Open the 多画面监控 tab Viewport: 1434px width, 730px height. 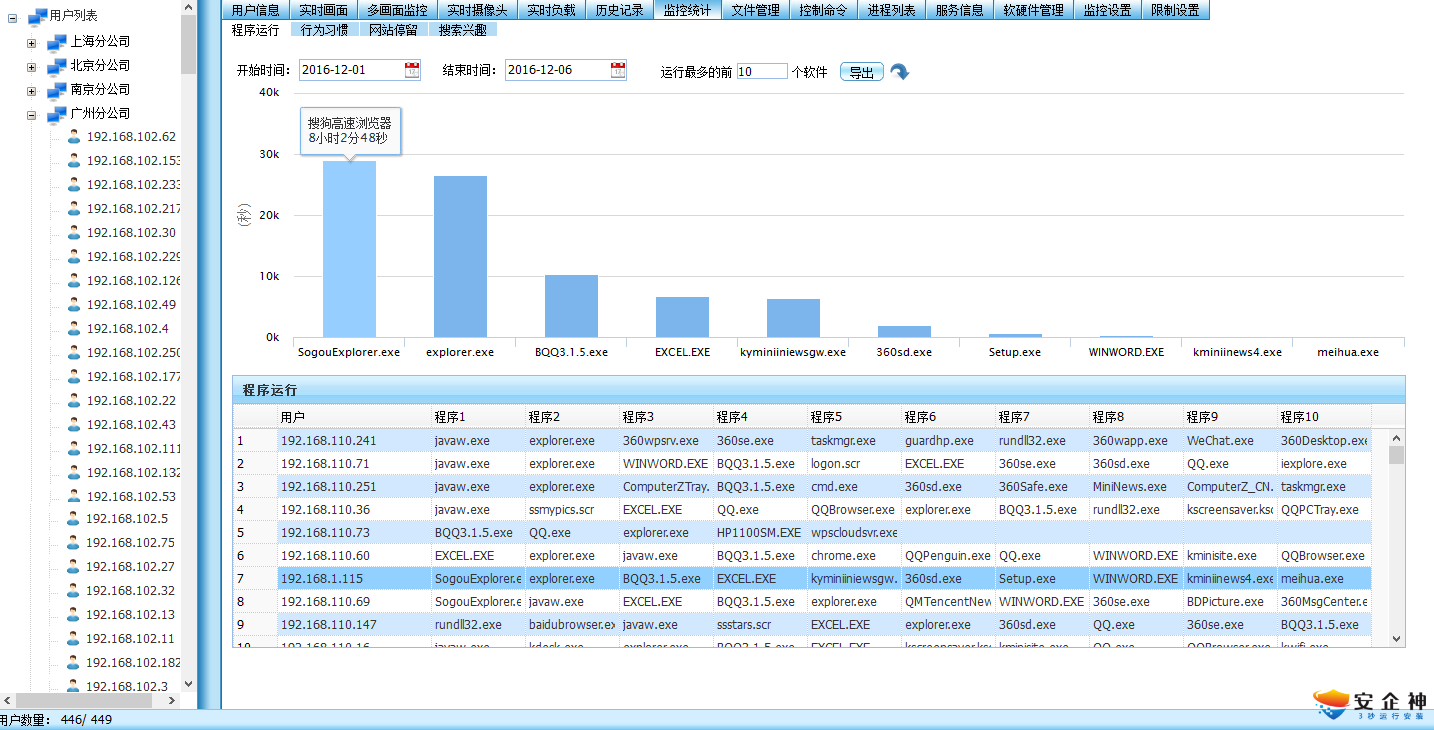(x=397, y=10)
